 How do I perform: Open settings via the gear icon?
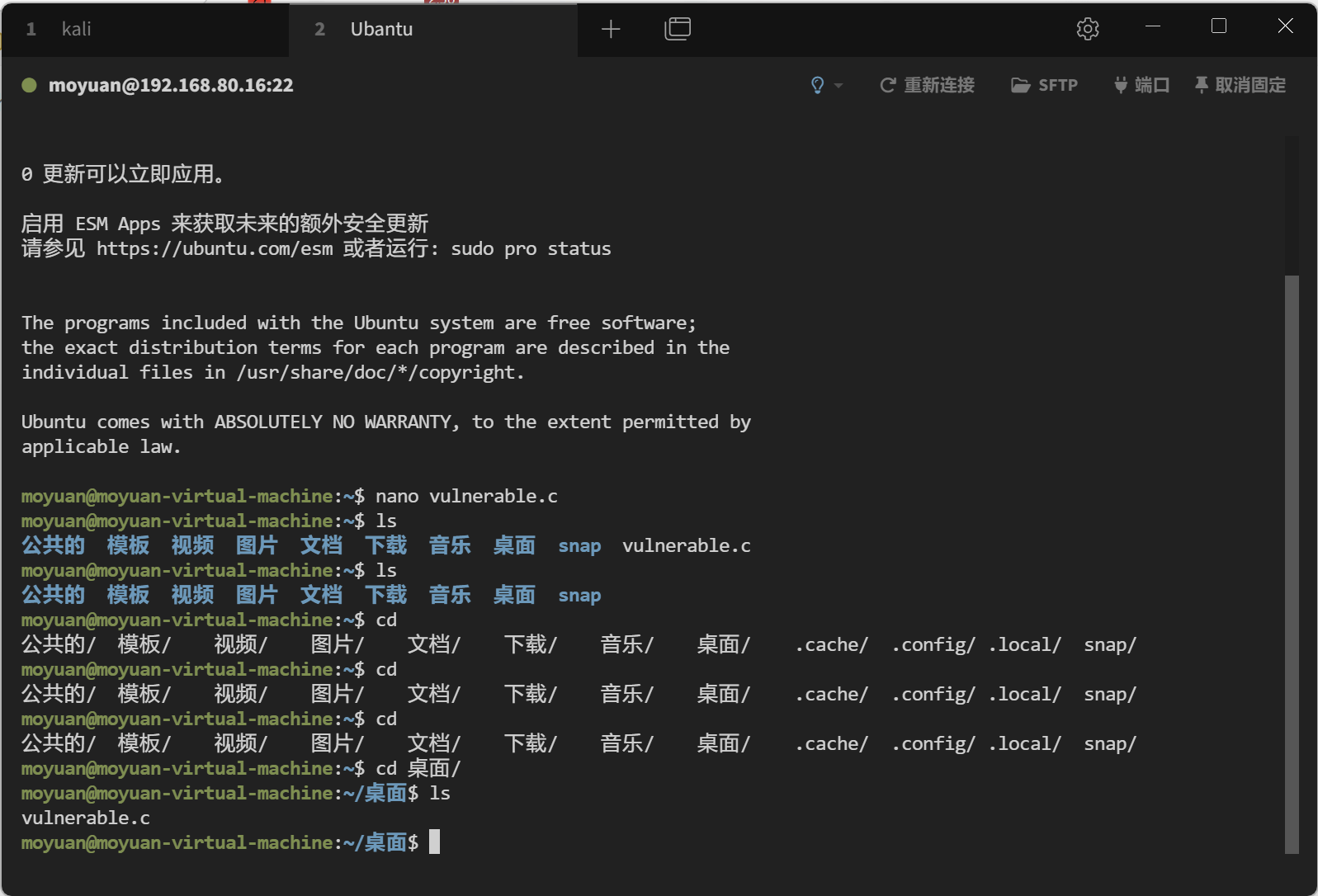point(1088,30)
